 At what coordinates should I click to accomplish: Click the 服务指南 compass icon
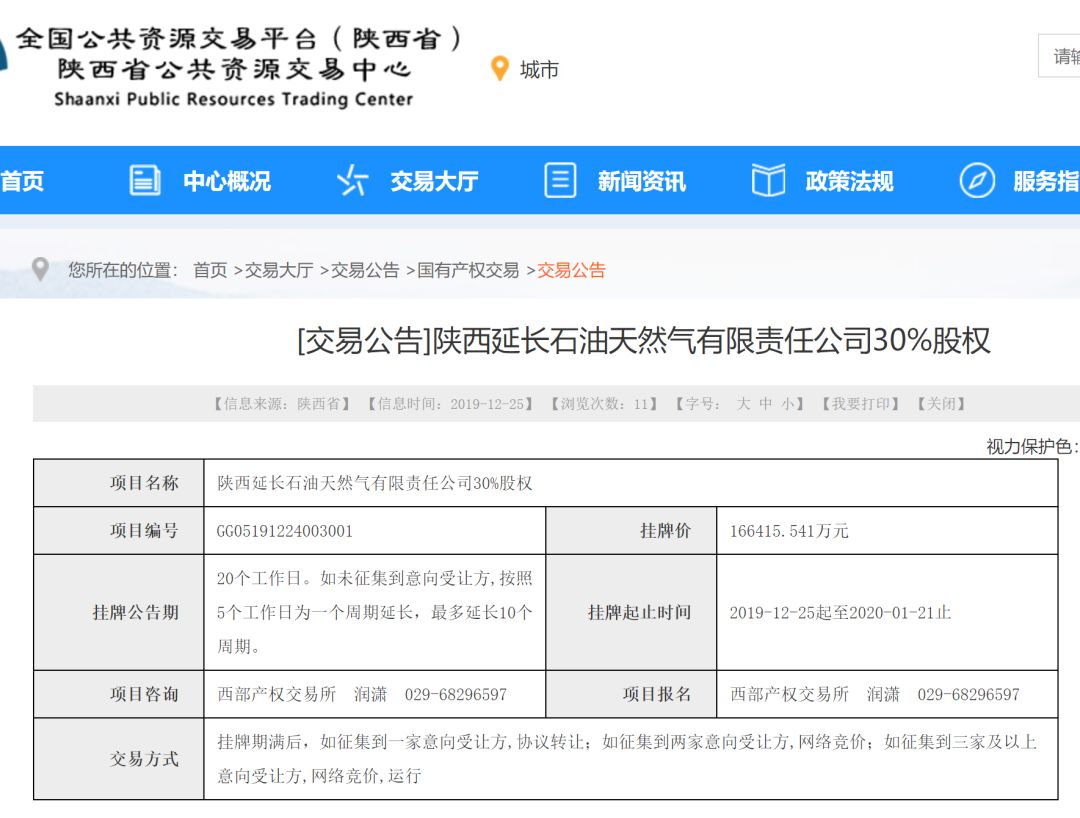point(977,180)
